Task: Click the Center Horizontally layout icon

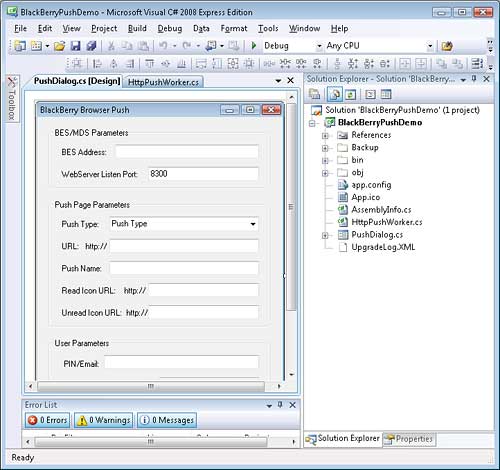Action: tap(405, 63)
